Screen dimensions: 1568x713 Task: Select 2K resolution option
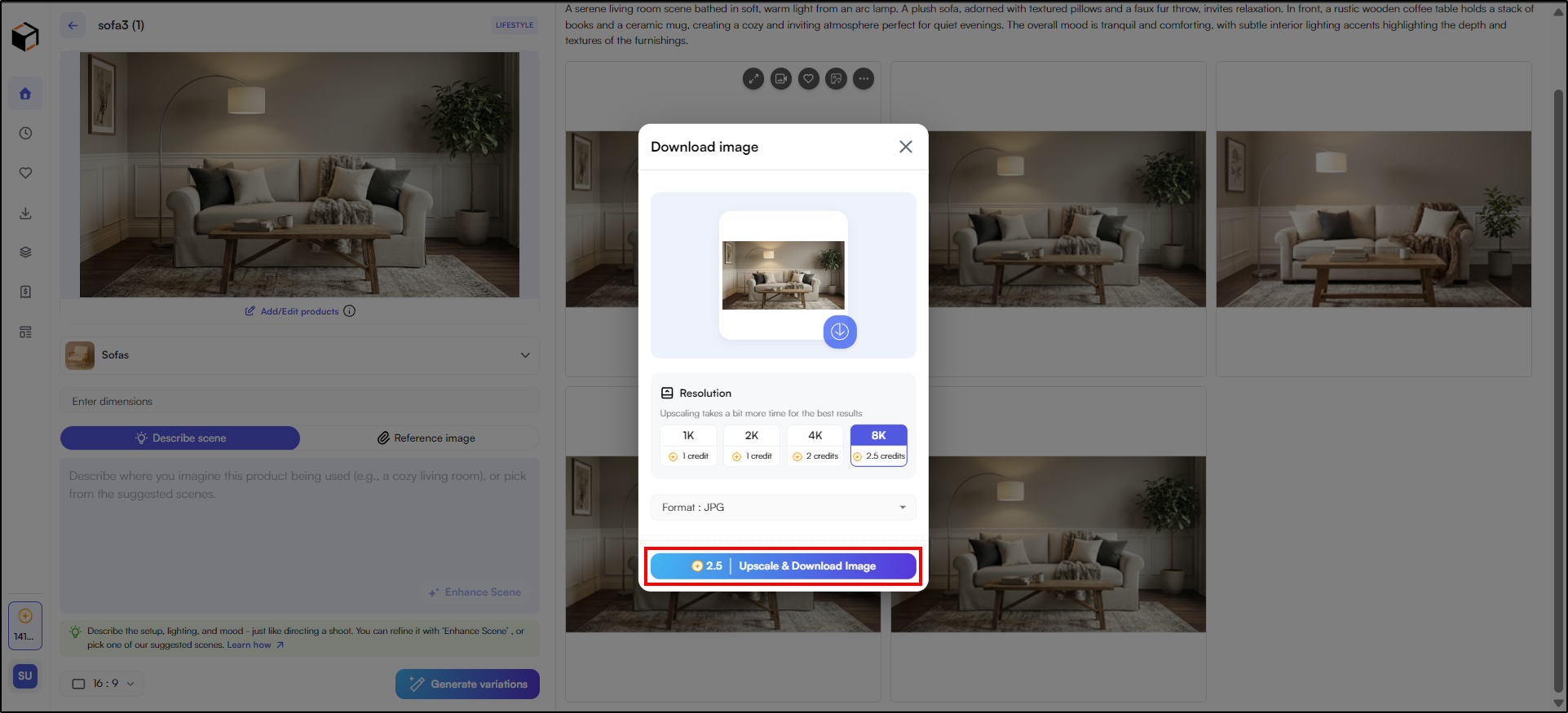(752, 445)
